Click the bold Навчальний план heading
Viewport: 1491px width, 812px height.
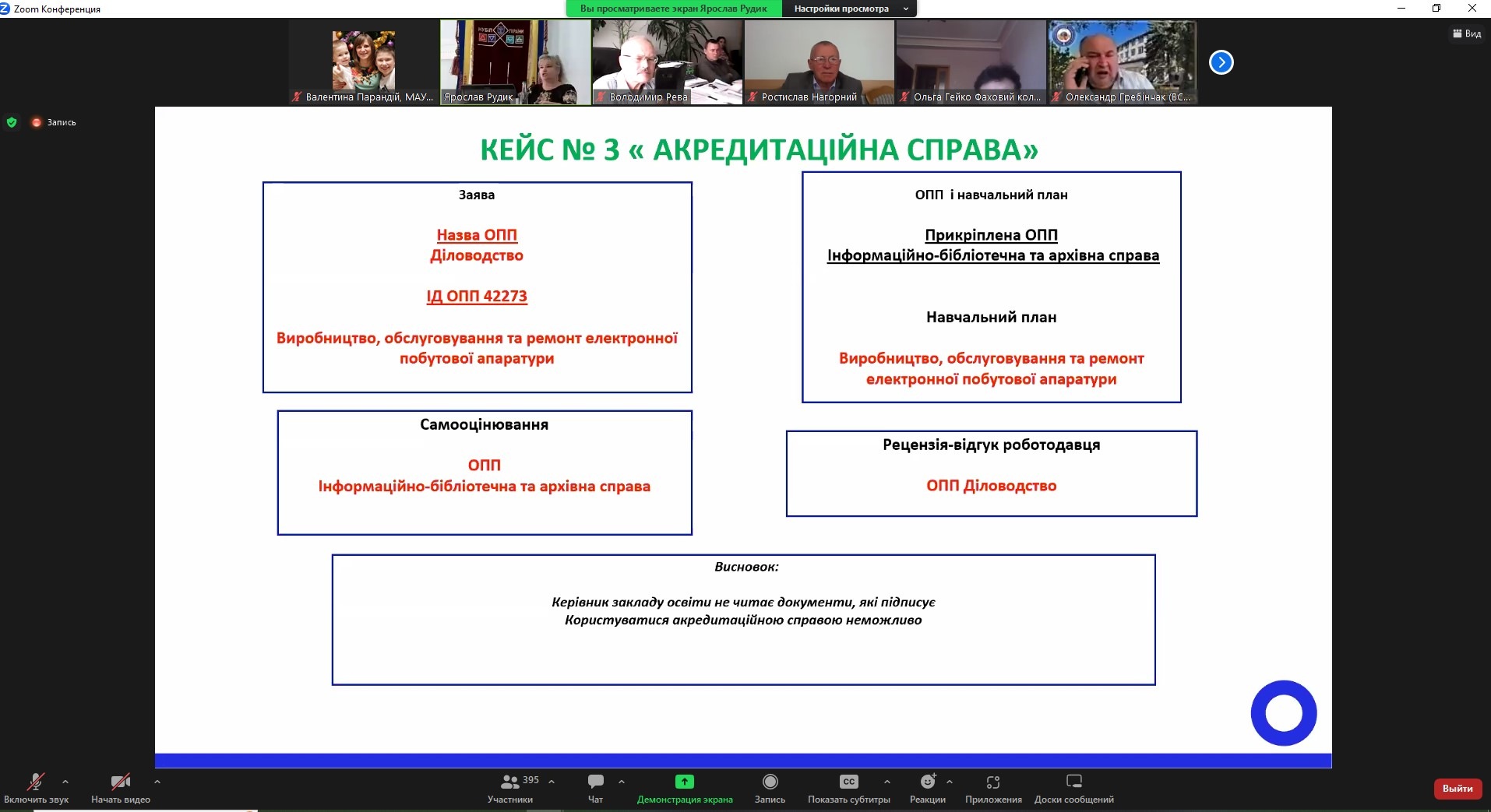coord(991,317)
